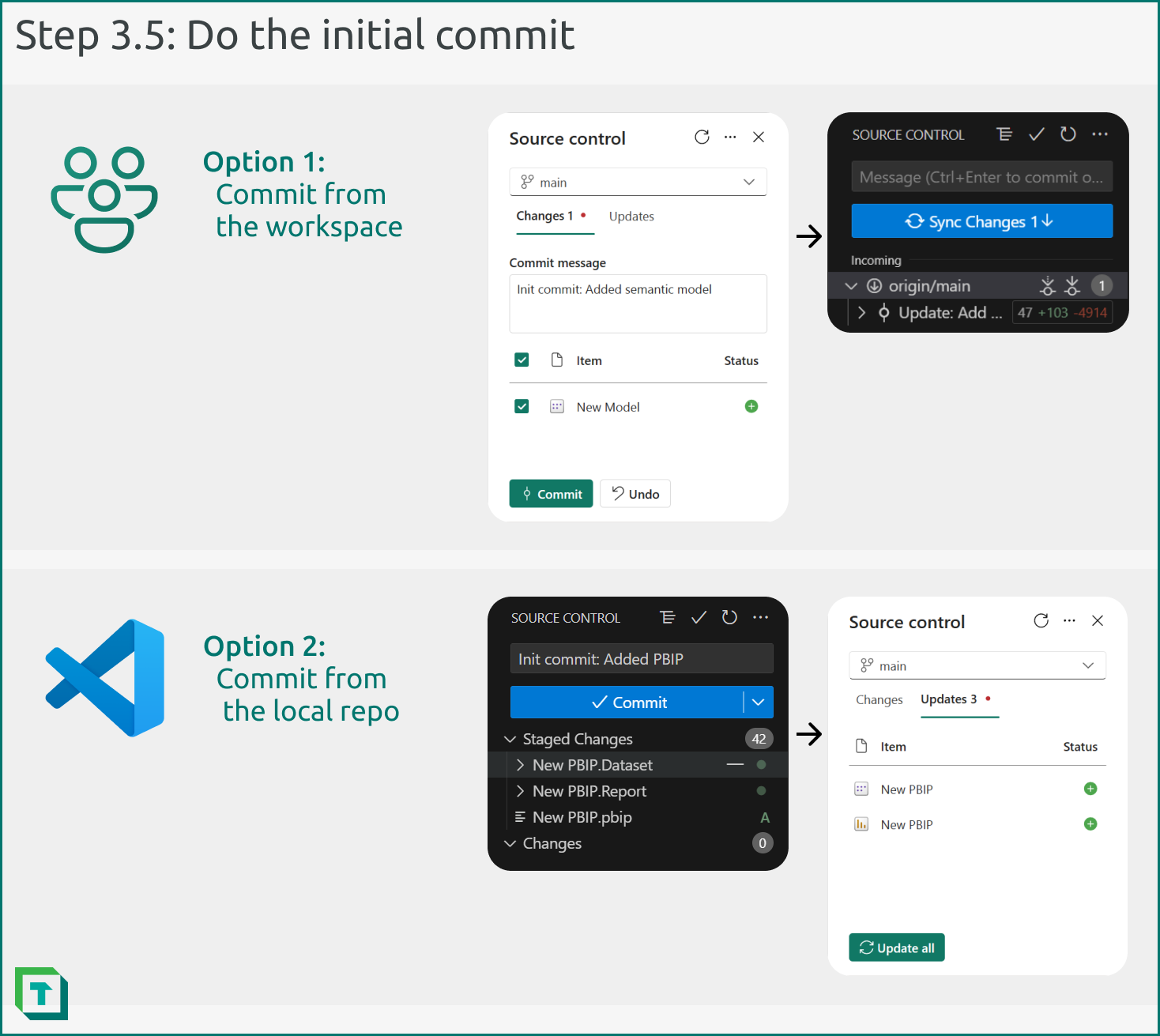Click the refresh icon in the workspace Source control panel
Viewport: 1160px width, 1036px height.
pyautogui.click(x=702, y=137)
